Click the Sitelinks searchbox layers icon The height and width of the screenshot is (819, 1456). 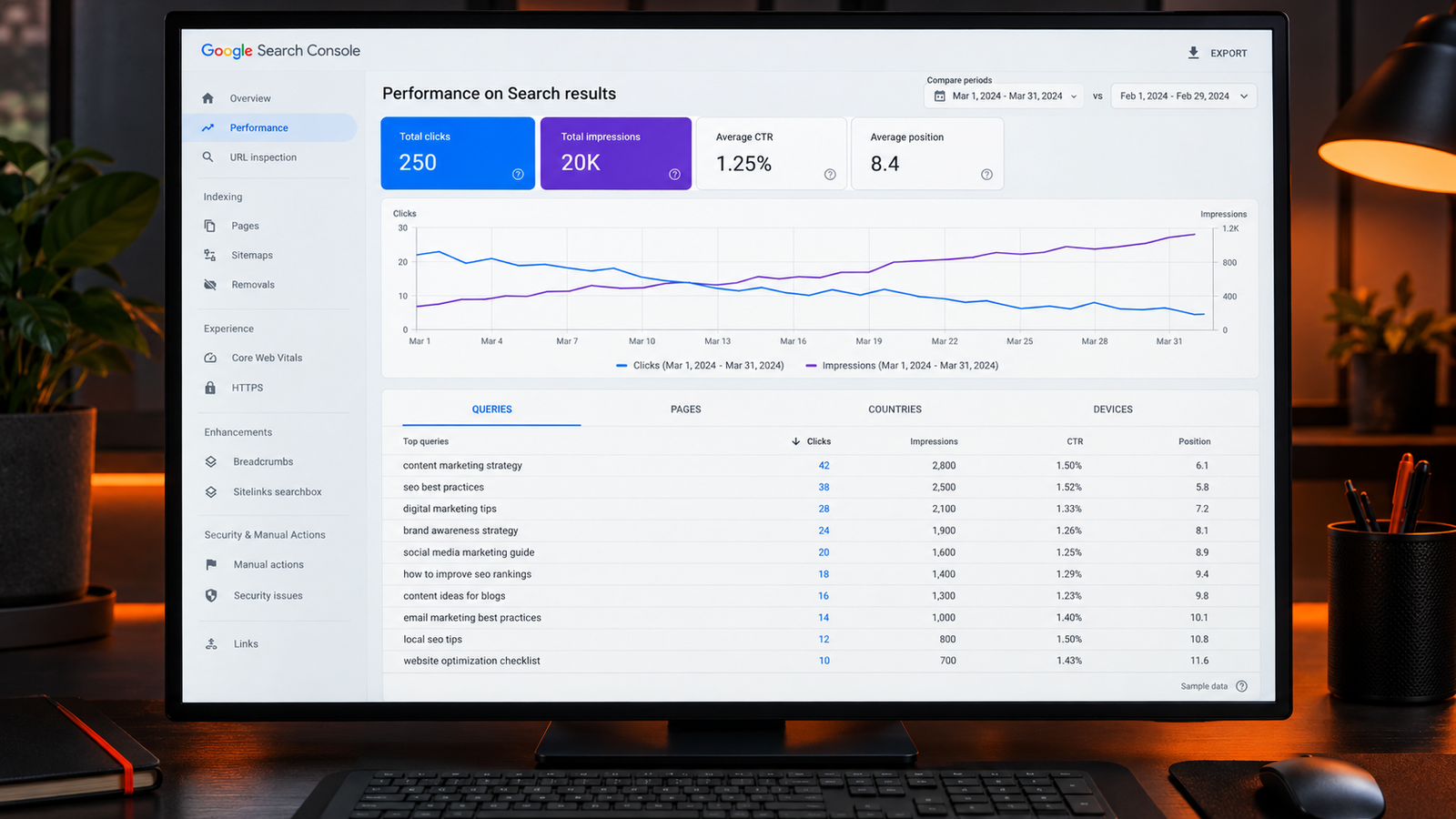click(210, 491)
